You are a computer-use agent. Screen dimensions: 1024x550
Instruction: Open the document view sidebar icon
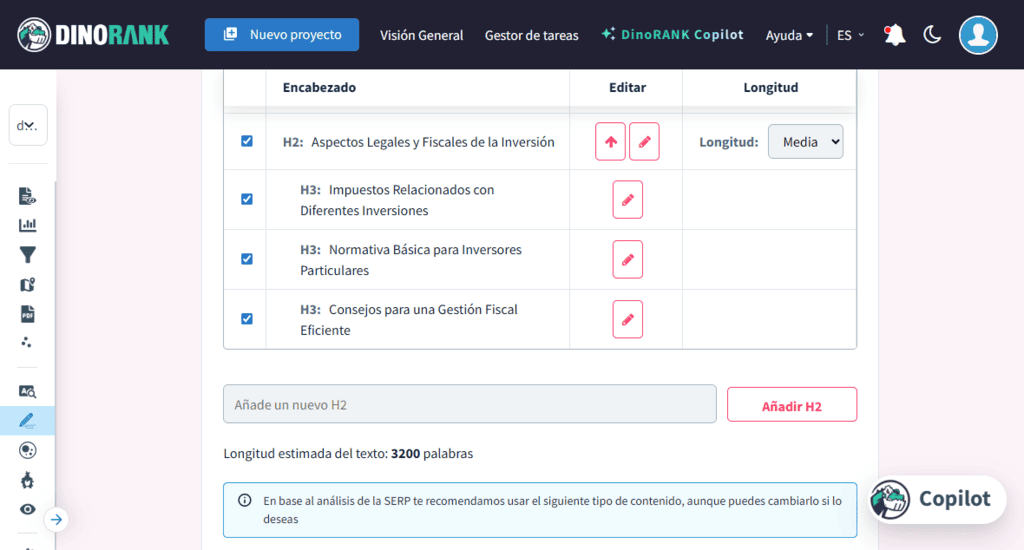pyautogui.click(x=27, y=196)
